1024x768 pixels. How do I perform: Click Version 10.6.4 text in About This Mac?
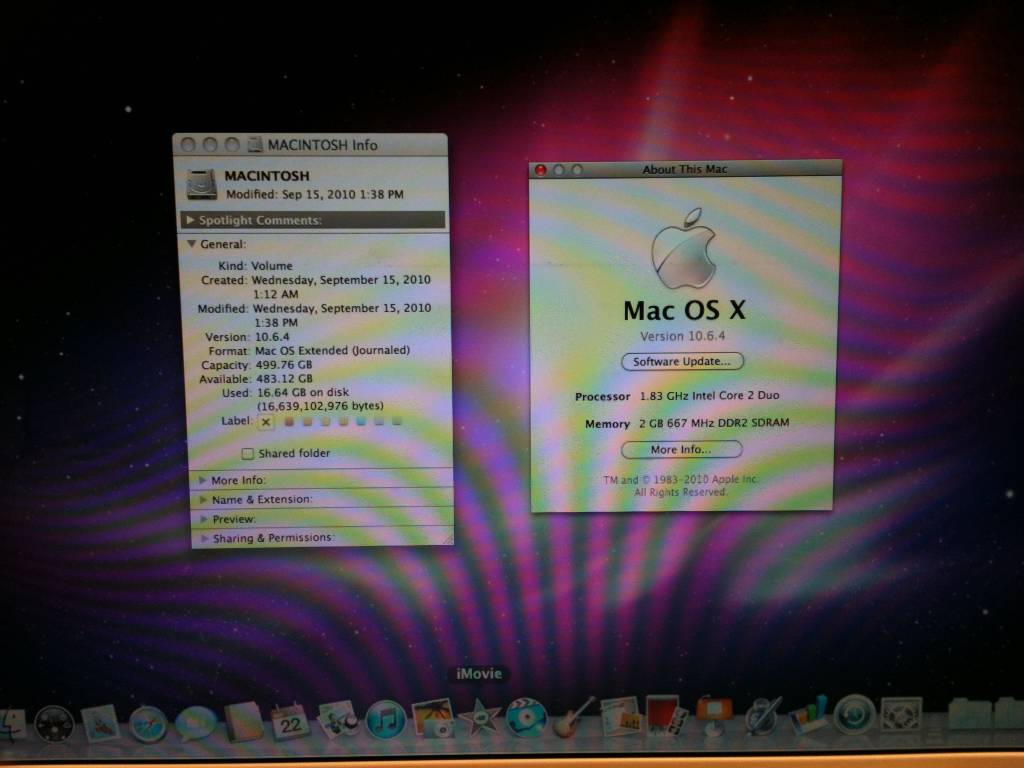[682, 336]
